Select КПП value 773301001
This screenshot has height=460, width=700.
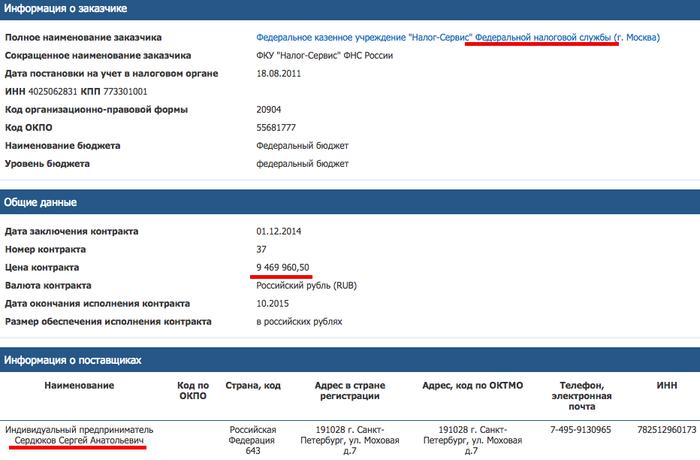click(x=125, y=92)
